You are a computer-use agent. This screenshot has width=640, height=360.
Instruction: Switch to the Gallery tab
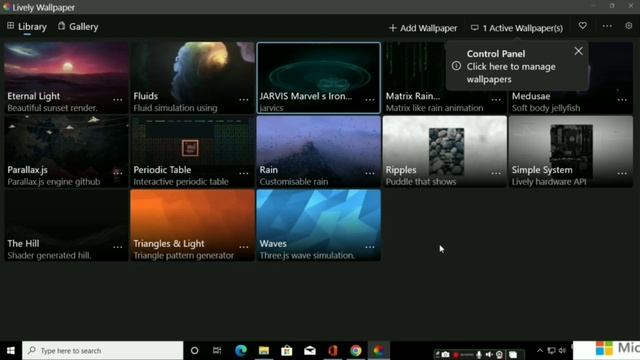click(78, 27)
